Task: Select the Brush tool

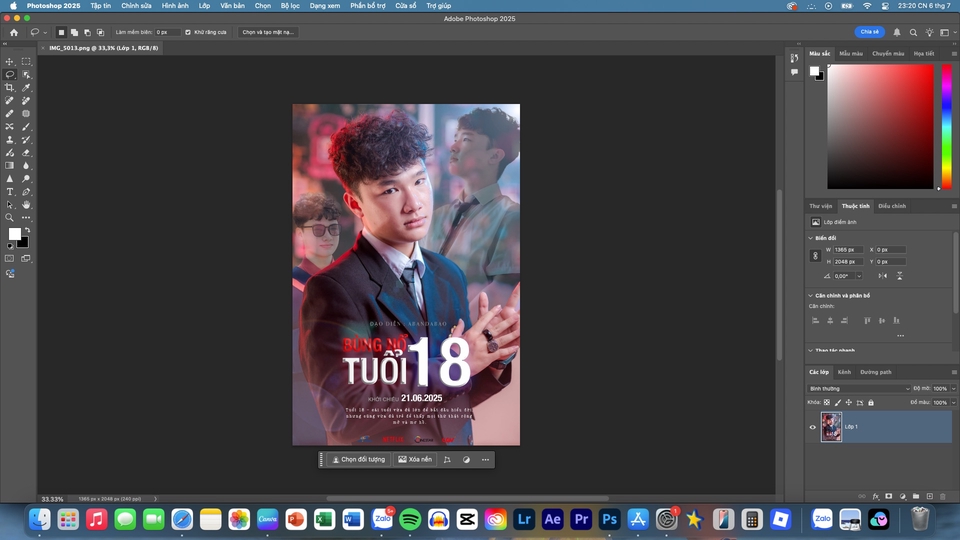Action: [x=26, y=127]
